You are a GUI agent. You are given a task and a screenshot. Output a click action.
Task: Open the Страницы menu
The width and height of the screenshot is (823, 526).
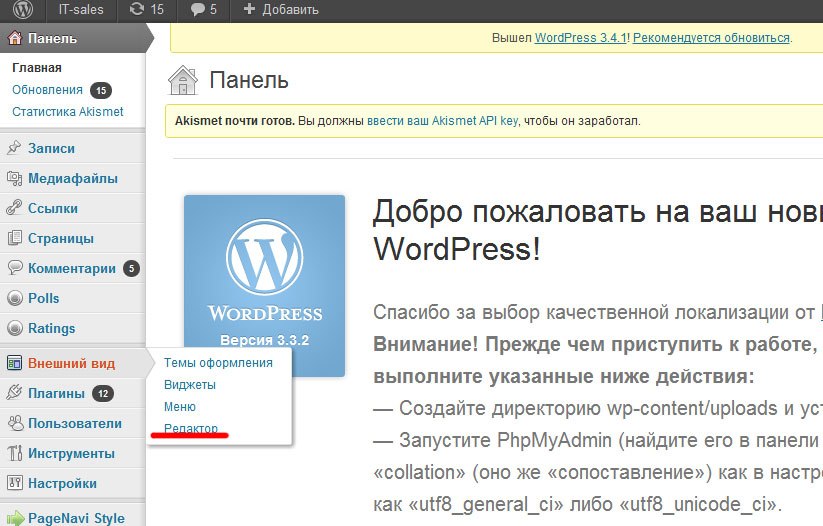61,238
